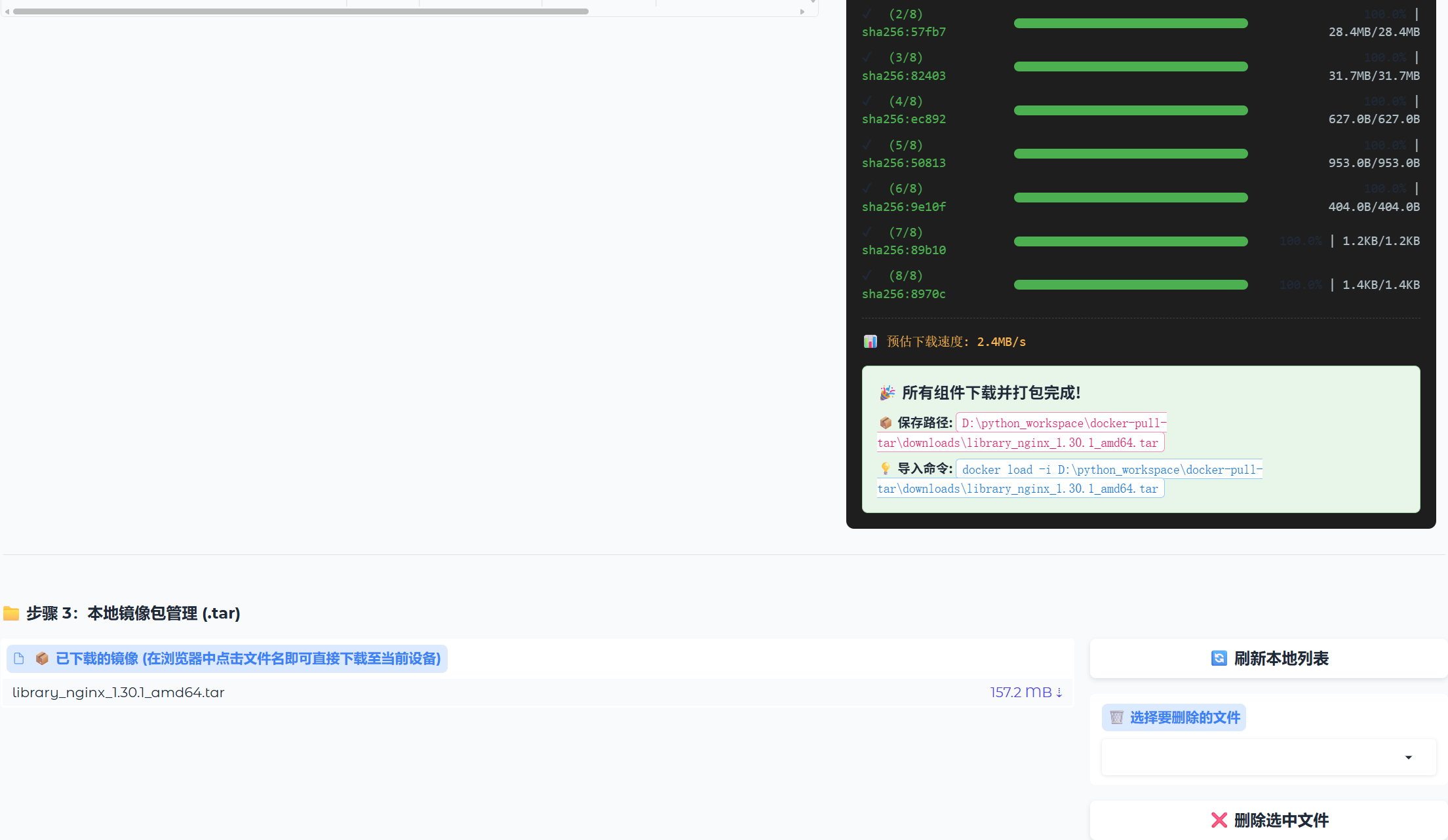Click the package icon in 已下载的镜像 header
This screenshot has height=840, width=1448.
click(x=42, y=659)
